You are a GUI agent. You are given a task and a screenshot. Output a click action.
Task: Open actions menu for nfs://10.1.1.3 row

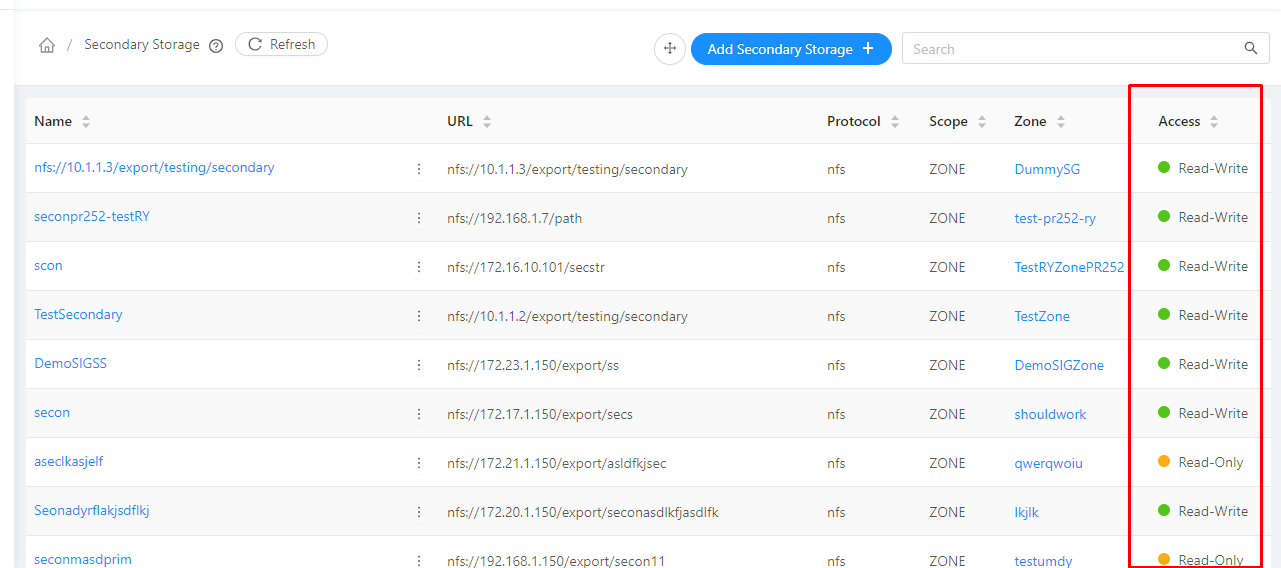click(x=419, y=169)
